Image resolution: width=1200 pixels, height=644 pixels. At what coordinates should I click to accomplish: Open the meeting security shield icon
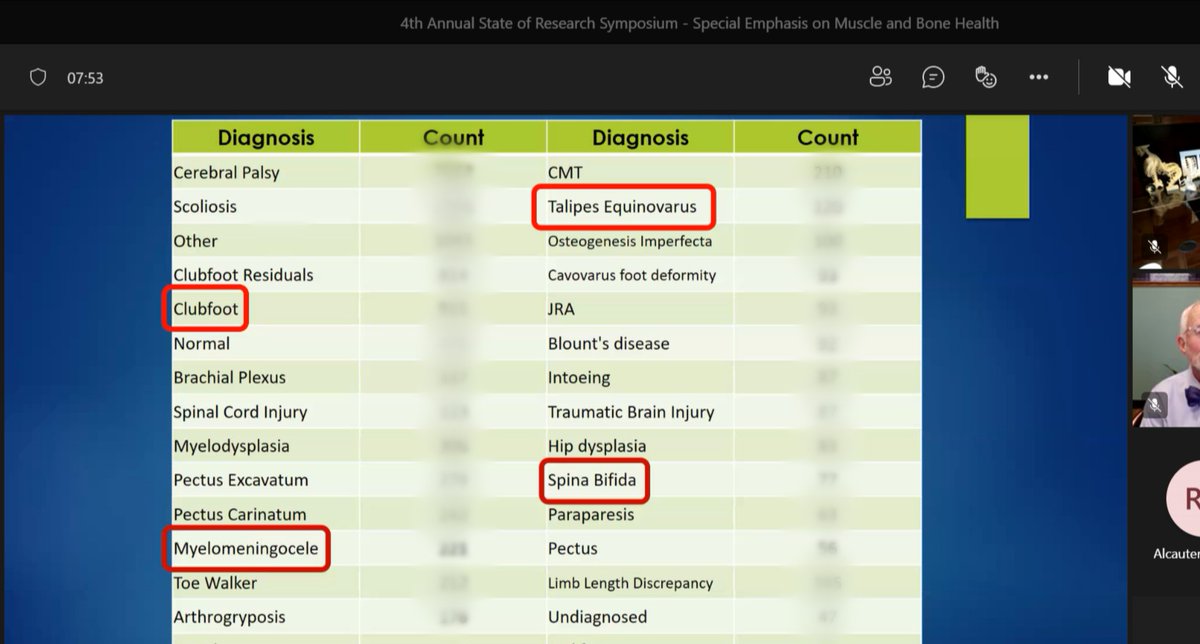(38, 77)
